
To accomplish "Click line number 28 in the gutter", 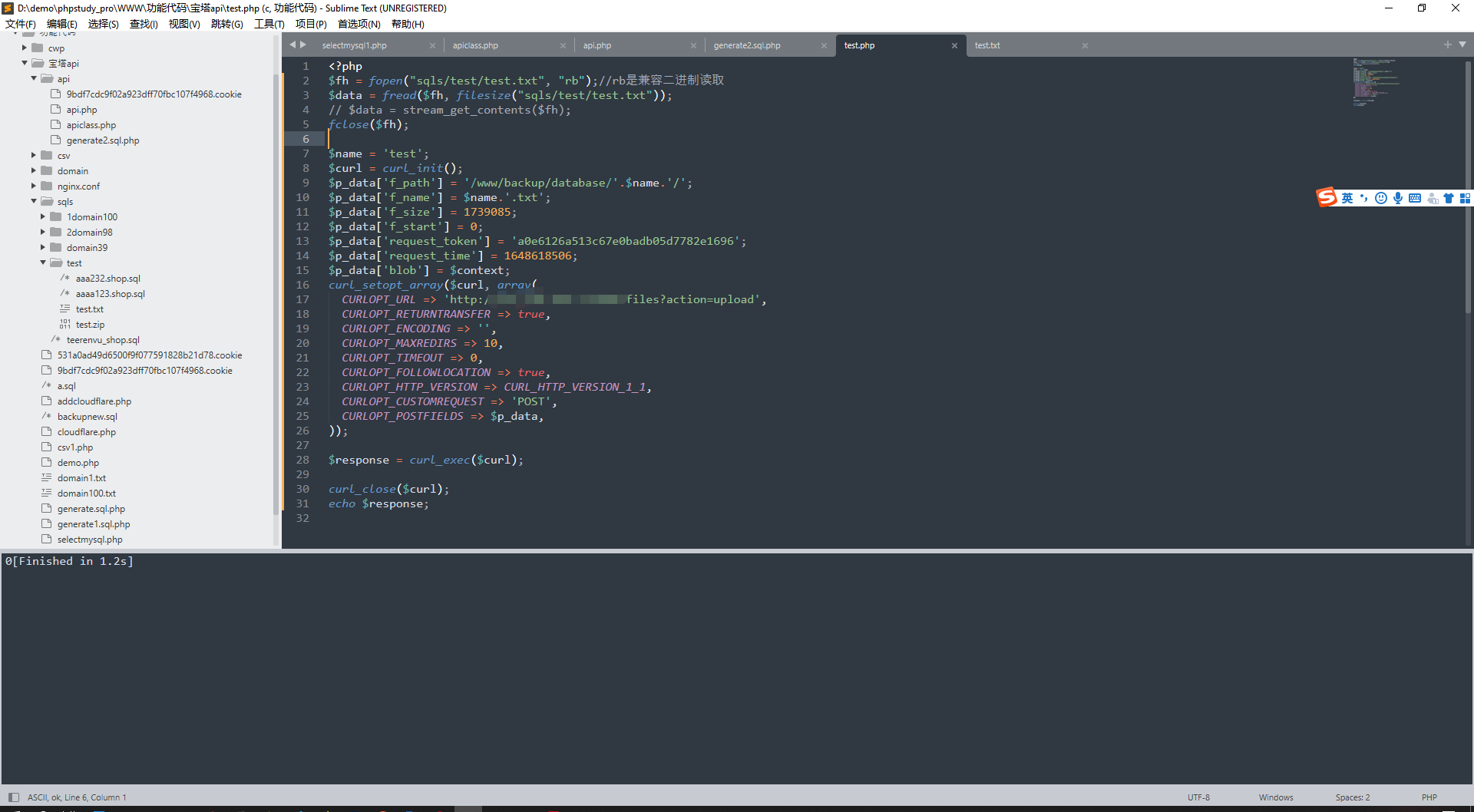I will coord(302,460).
